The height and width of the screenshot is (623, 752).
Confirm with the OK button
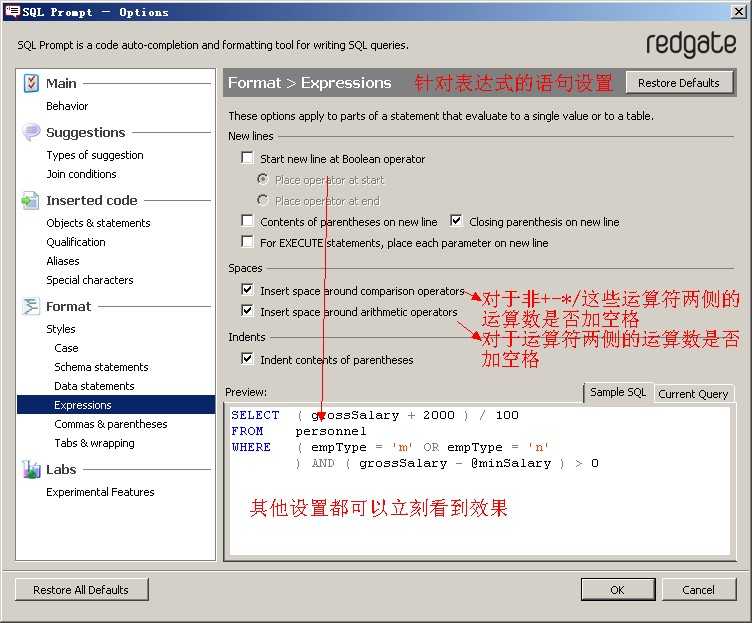click(618, 590)
